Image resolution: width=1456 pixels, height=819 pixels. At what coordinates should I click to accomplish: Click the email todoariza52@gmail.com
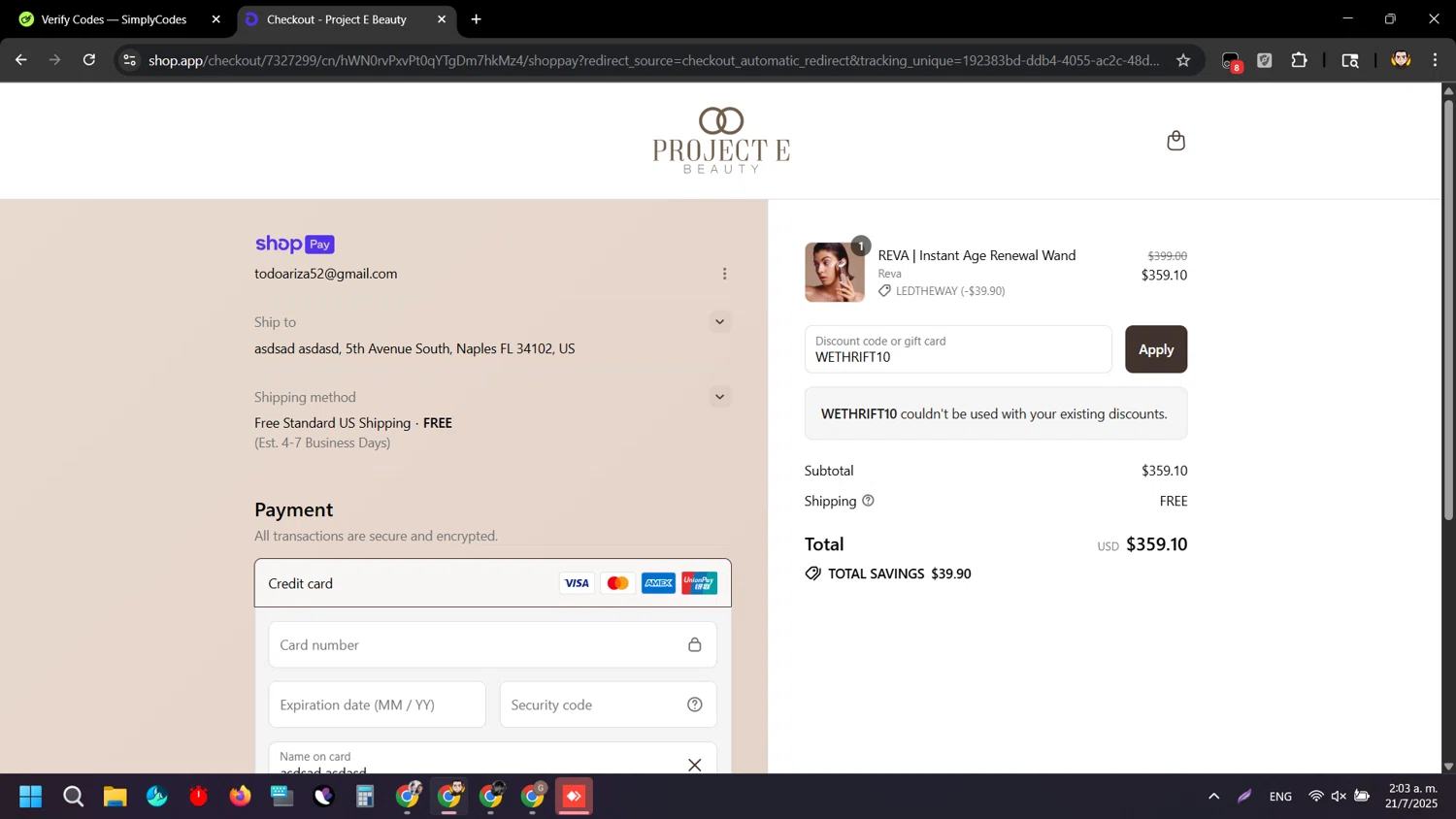[325, 274]
